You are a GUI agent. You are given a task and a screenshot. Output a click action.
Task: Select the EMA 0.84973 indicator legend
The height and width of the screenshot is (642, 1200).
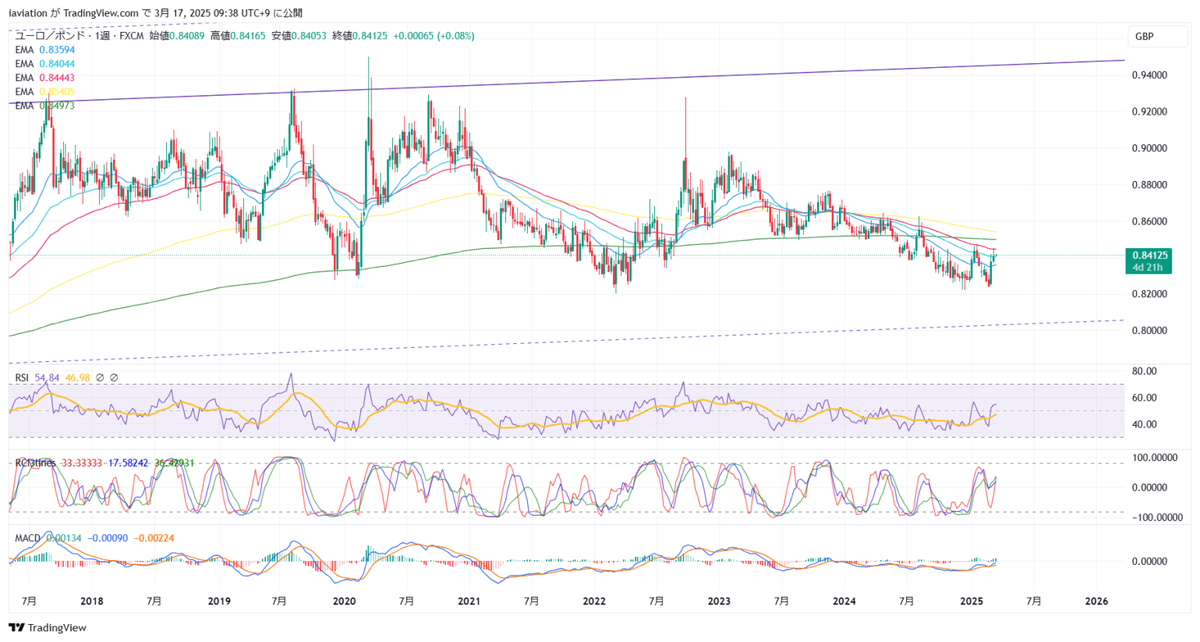pyautogui.click(x=44, y=105)
